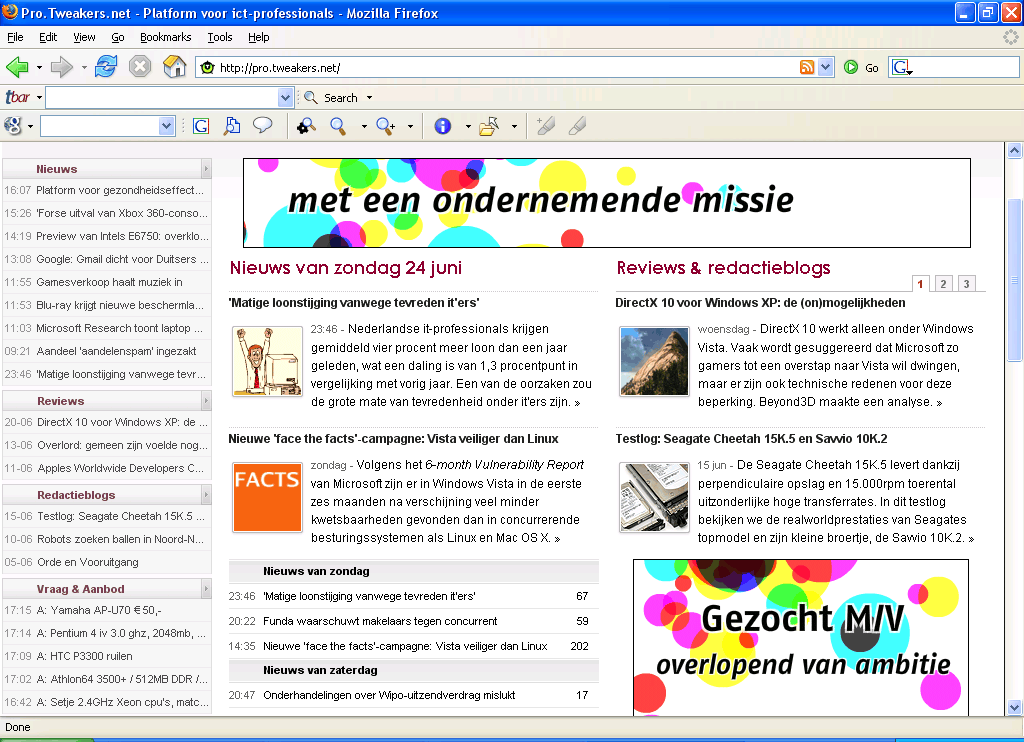This screenshot has height=742, width=1024.
Task: Click the 'Gezocht M/V overlopend van ambitie' banner
Action: (x=801, y=637)
